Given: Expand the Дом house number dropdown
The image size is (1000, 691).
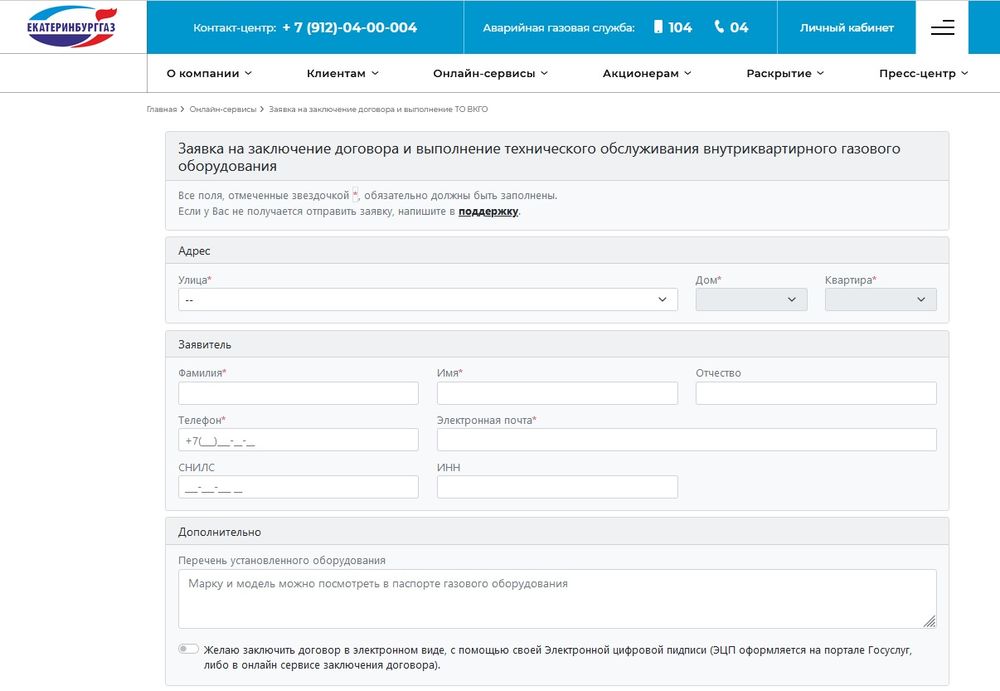Looking at the screenshot, I should [x=751, y=299].
